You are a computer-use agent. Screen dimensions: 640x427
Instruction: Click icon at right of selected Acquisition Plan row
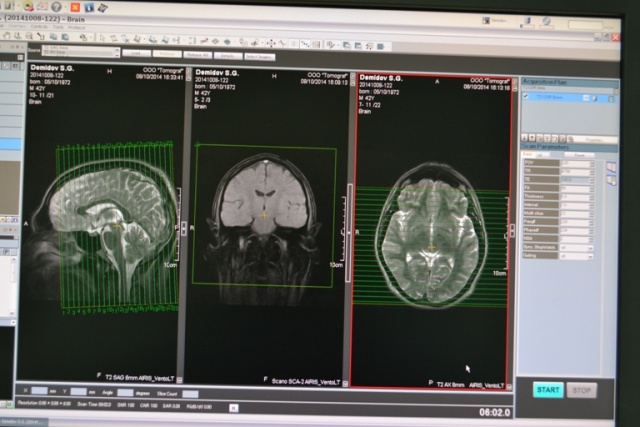pos(610,98)
